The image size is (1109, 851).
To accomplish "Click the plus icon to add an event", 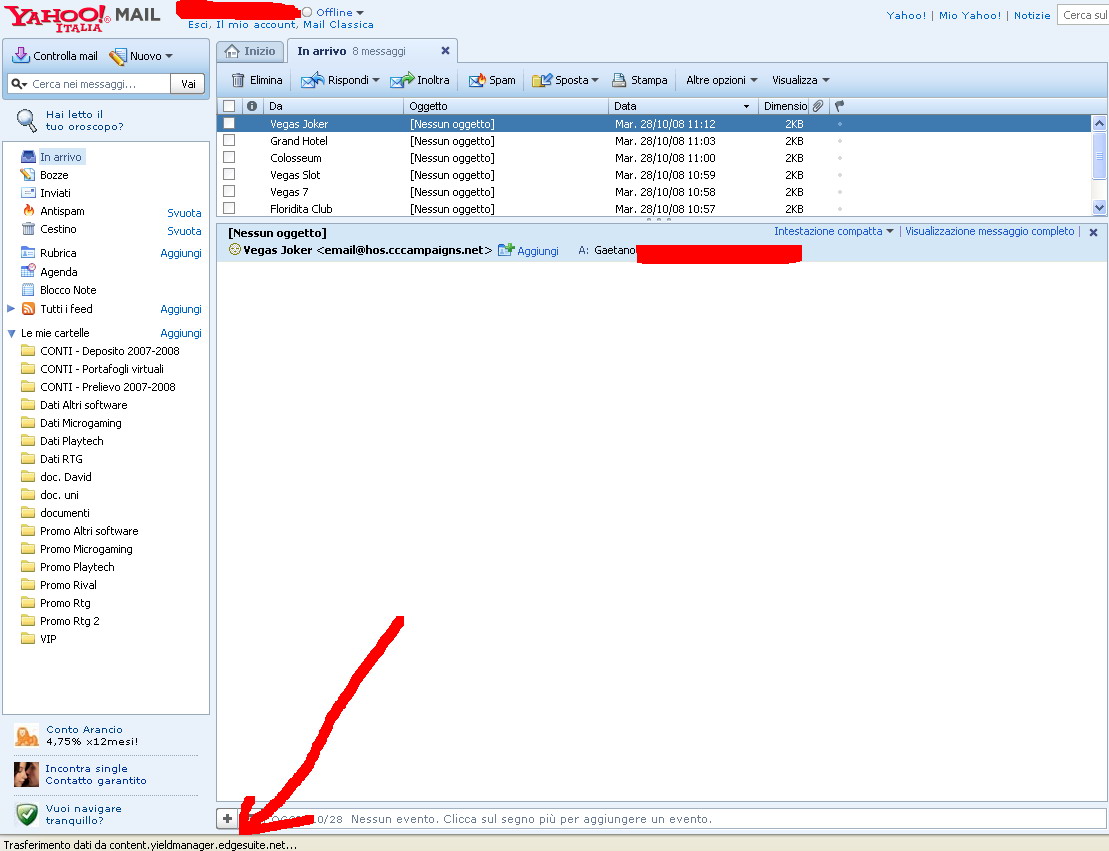I will click(227, 818).
